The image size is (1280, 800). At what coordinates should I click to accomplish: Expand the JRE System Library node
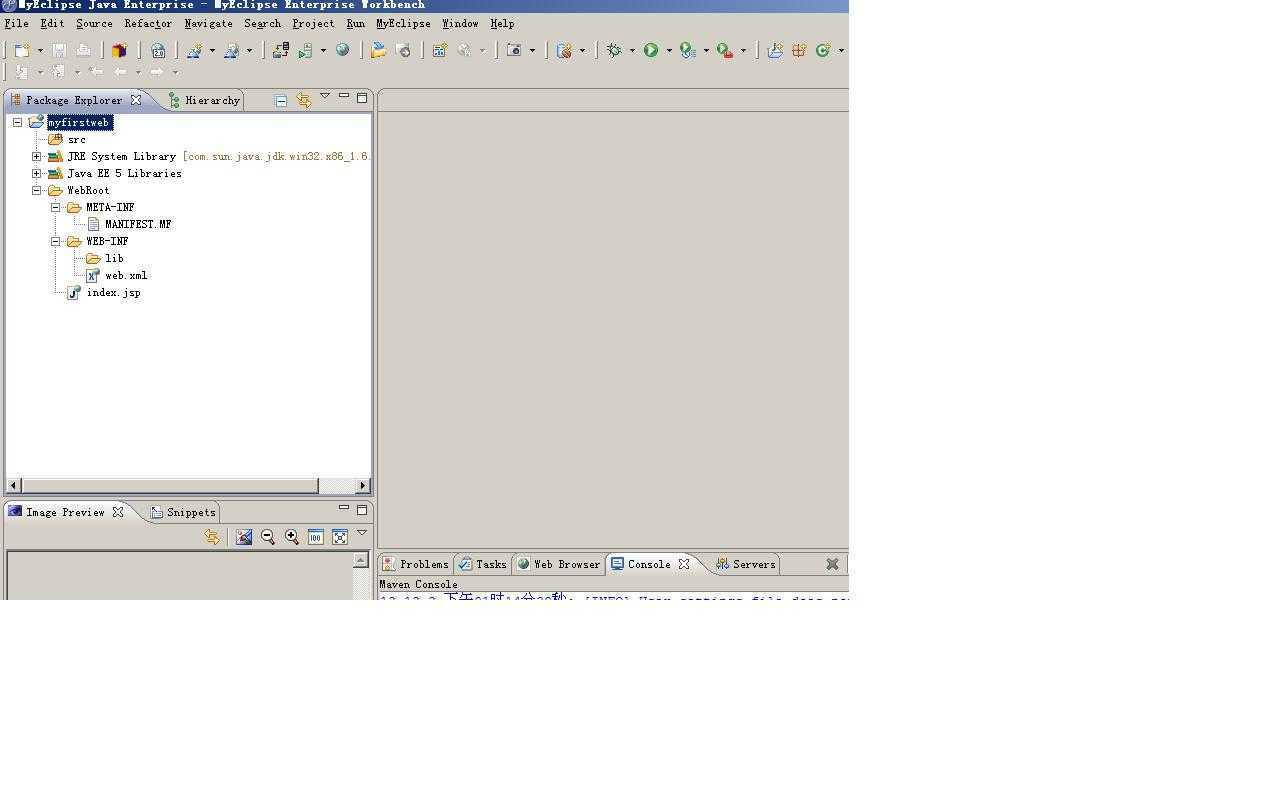37,156
